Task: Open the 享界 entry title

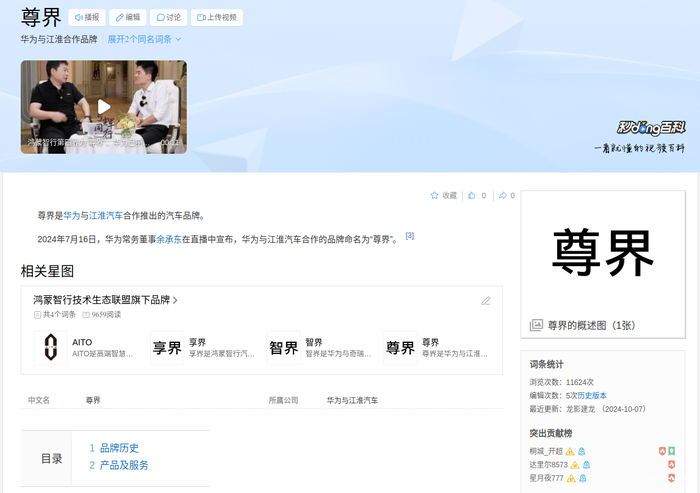Action: [197, 342]
